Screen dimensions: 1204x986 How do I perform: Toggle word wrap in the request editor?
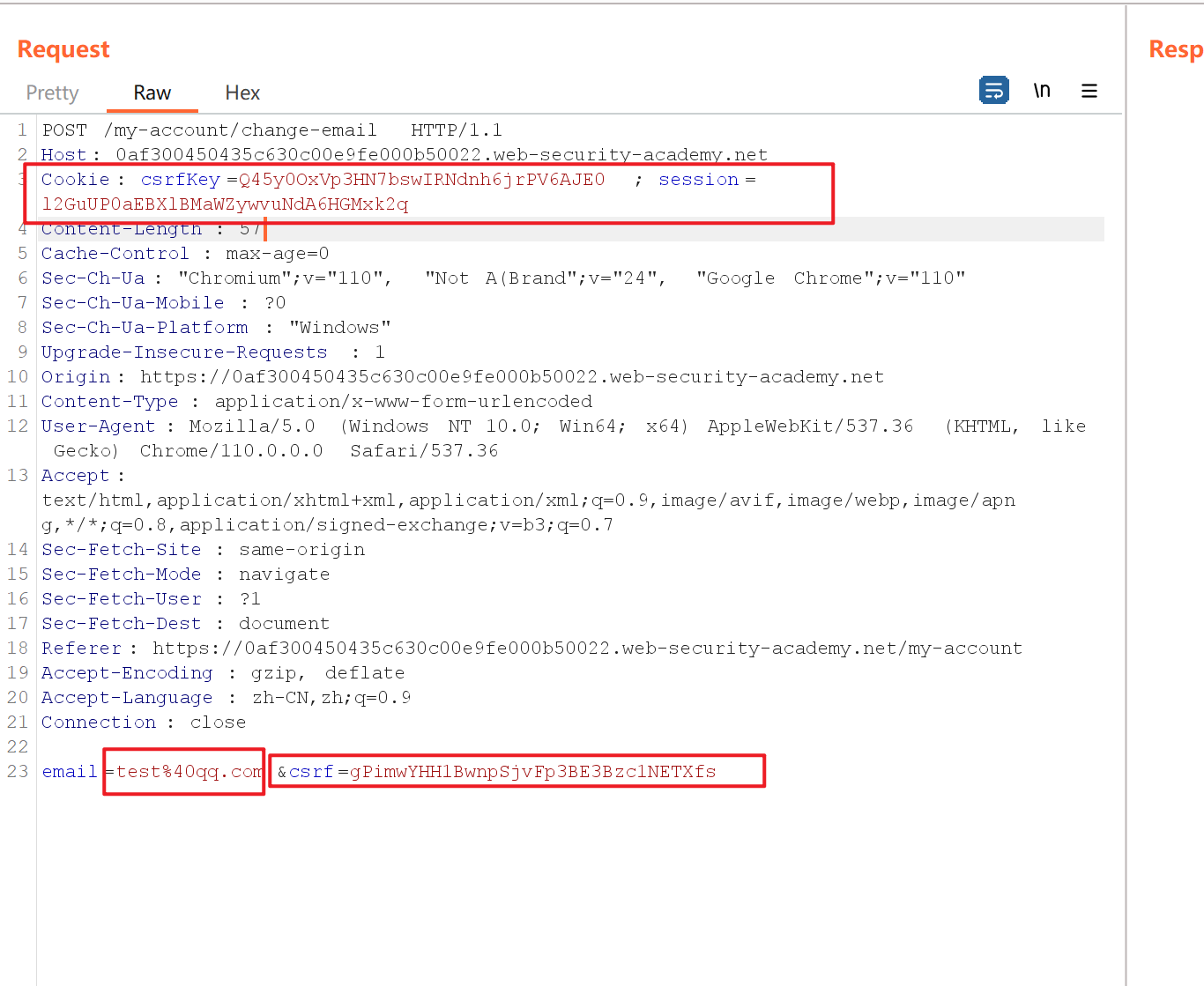994,90
